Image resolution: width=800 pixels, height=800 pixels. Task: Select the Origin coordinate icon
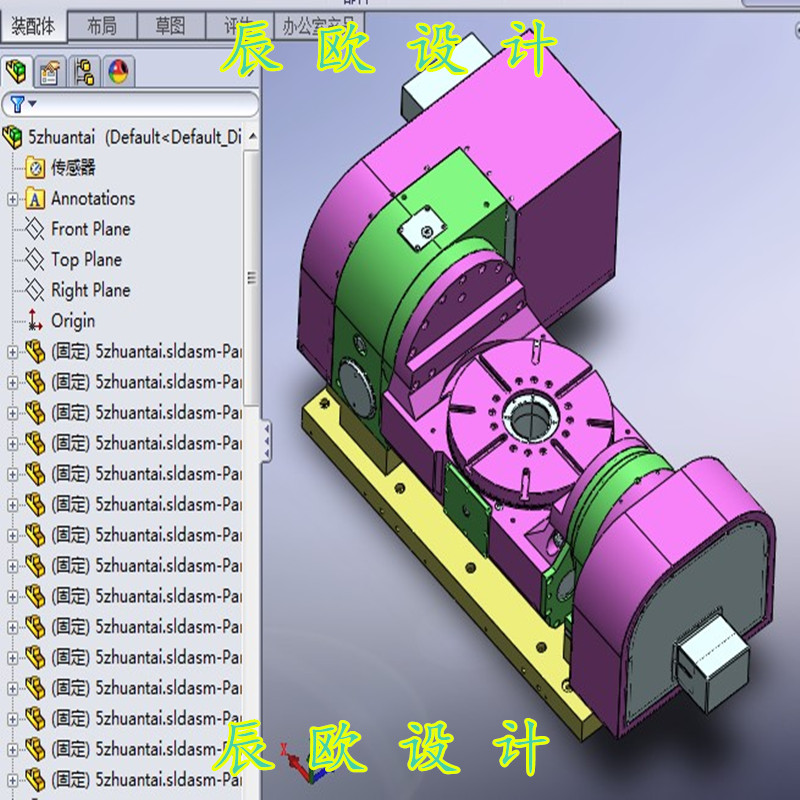(33, 320)
